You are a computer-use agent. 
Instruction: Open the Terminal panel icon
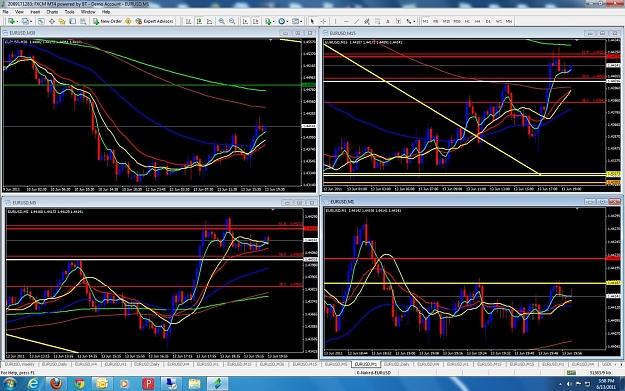(73, 21)
